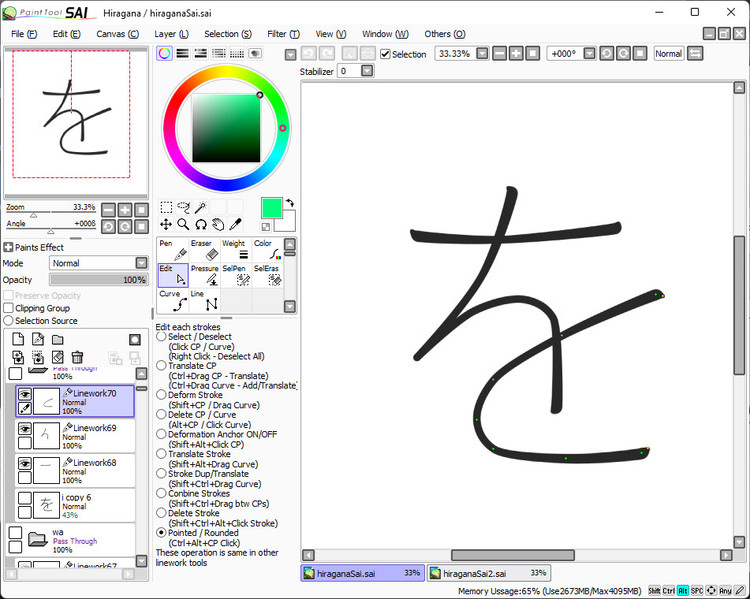Image resolution: width=750 pixels, height=599 pixels.
Task: Open the Filter menu
Action: (282, 34)
